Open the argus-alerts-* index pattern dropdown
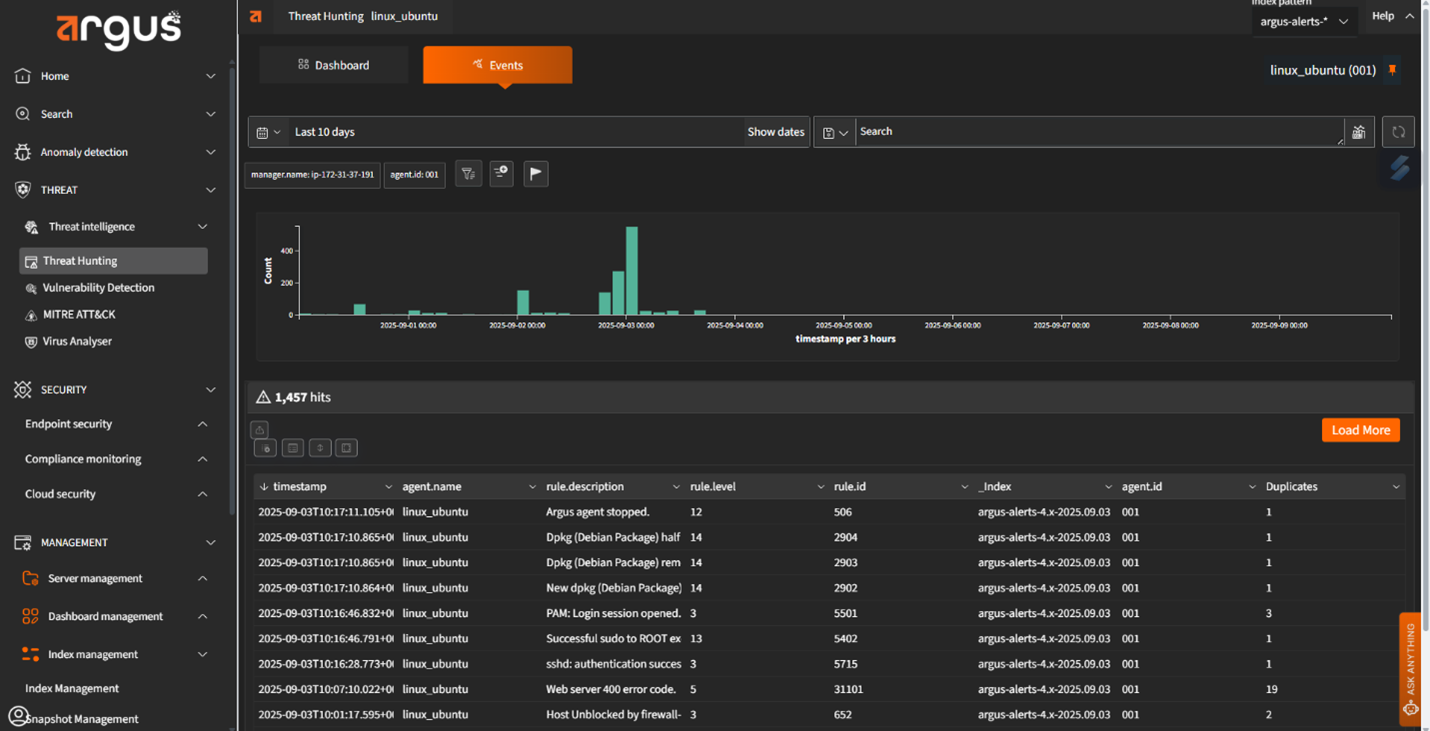The image size is (1430, 731). (x=1304, y=21)
